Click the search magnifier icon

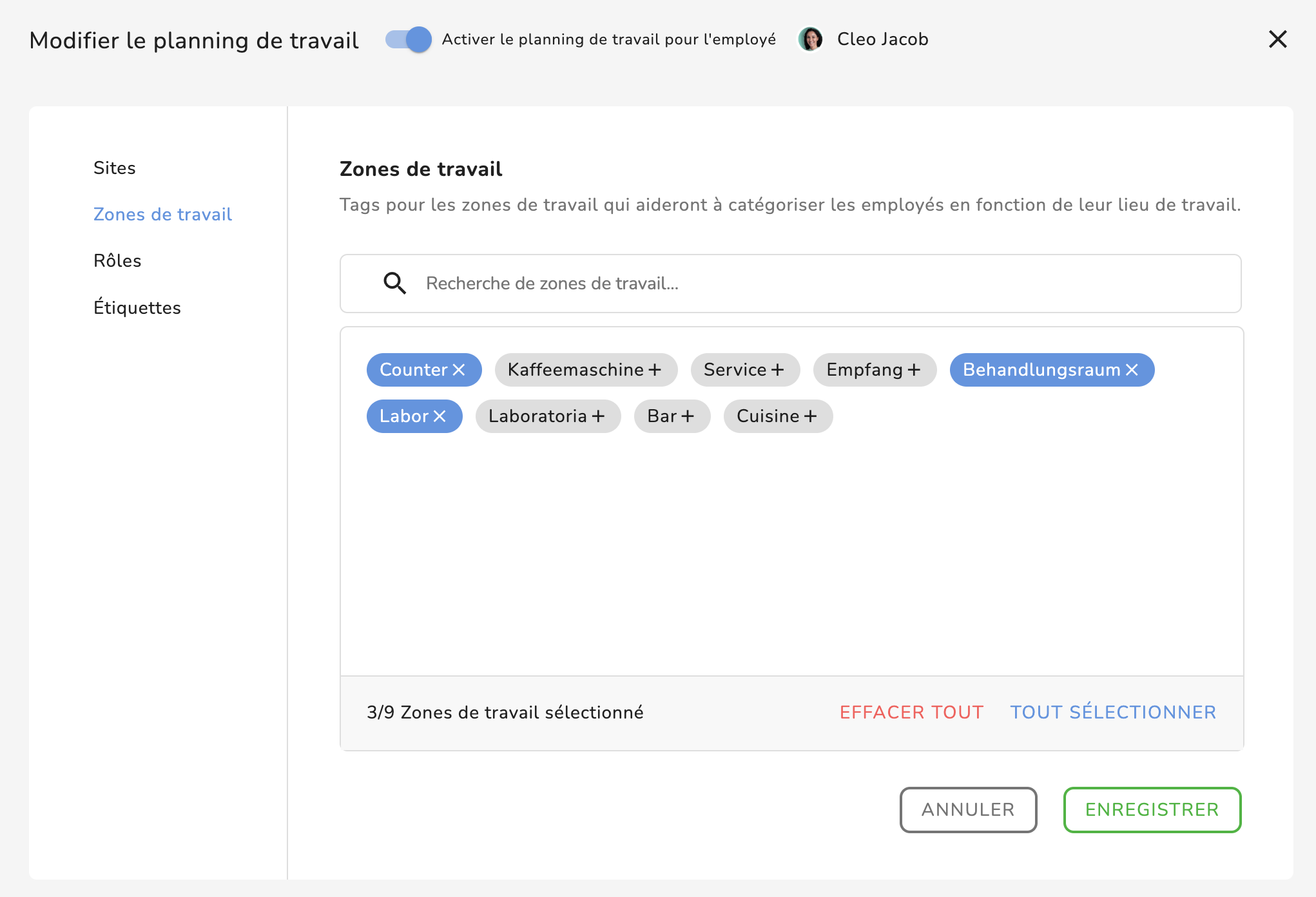click(394, 284)
